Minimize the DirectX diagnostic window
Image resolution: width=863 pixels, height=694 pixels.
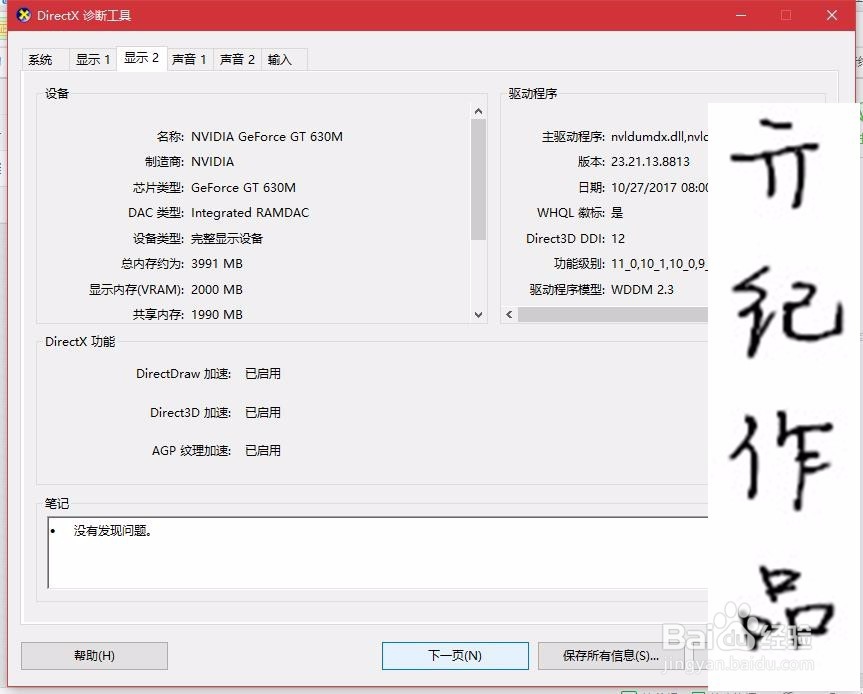[x=741, y=15]
